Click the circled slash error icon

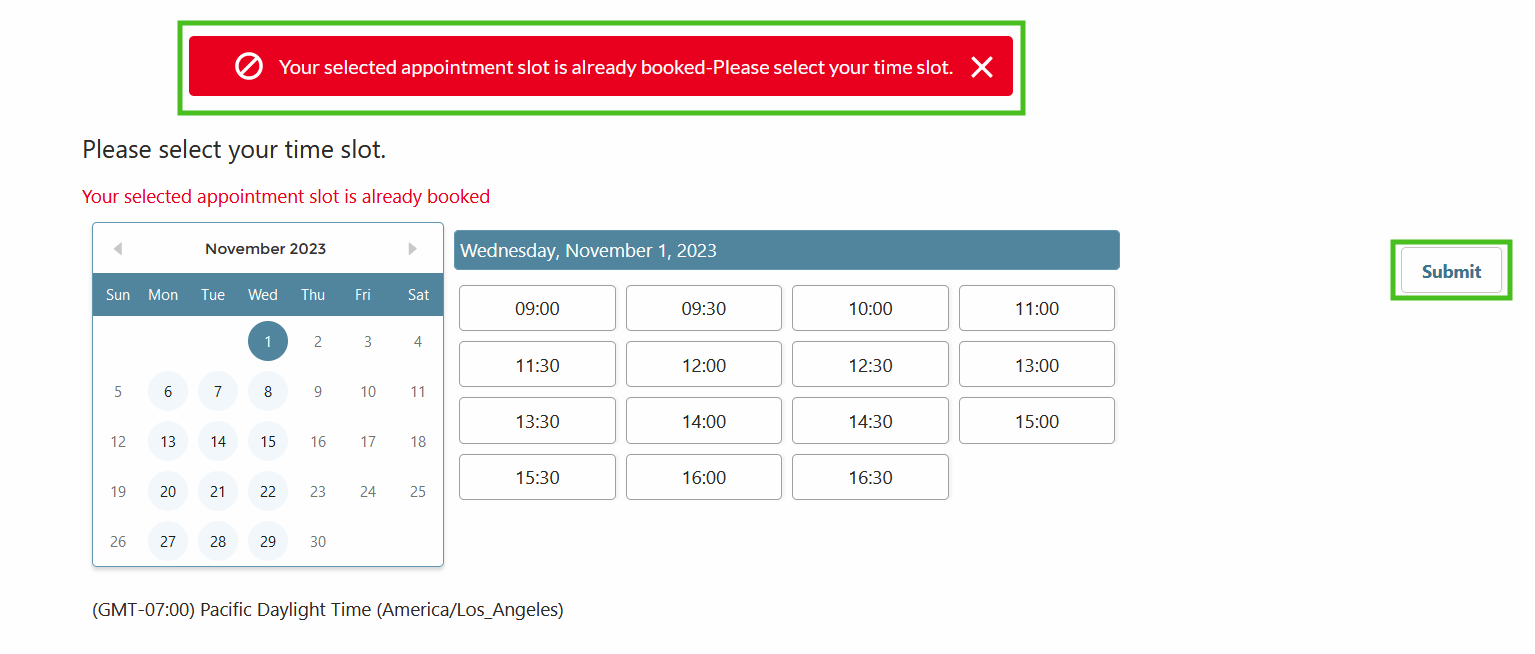click(248, 67)
